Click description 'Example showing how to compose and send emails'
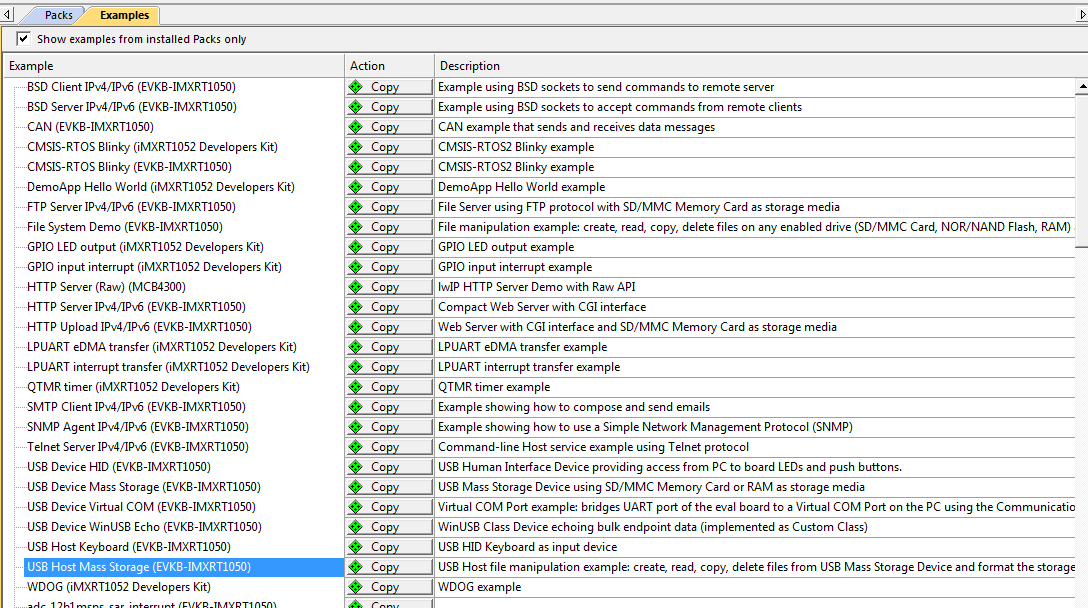Viewport: 1088px width, 608px height. [x=574, y=407]
